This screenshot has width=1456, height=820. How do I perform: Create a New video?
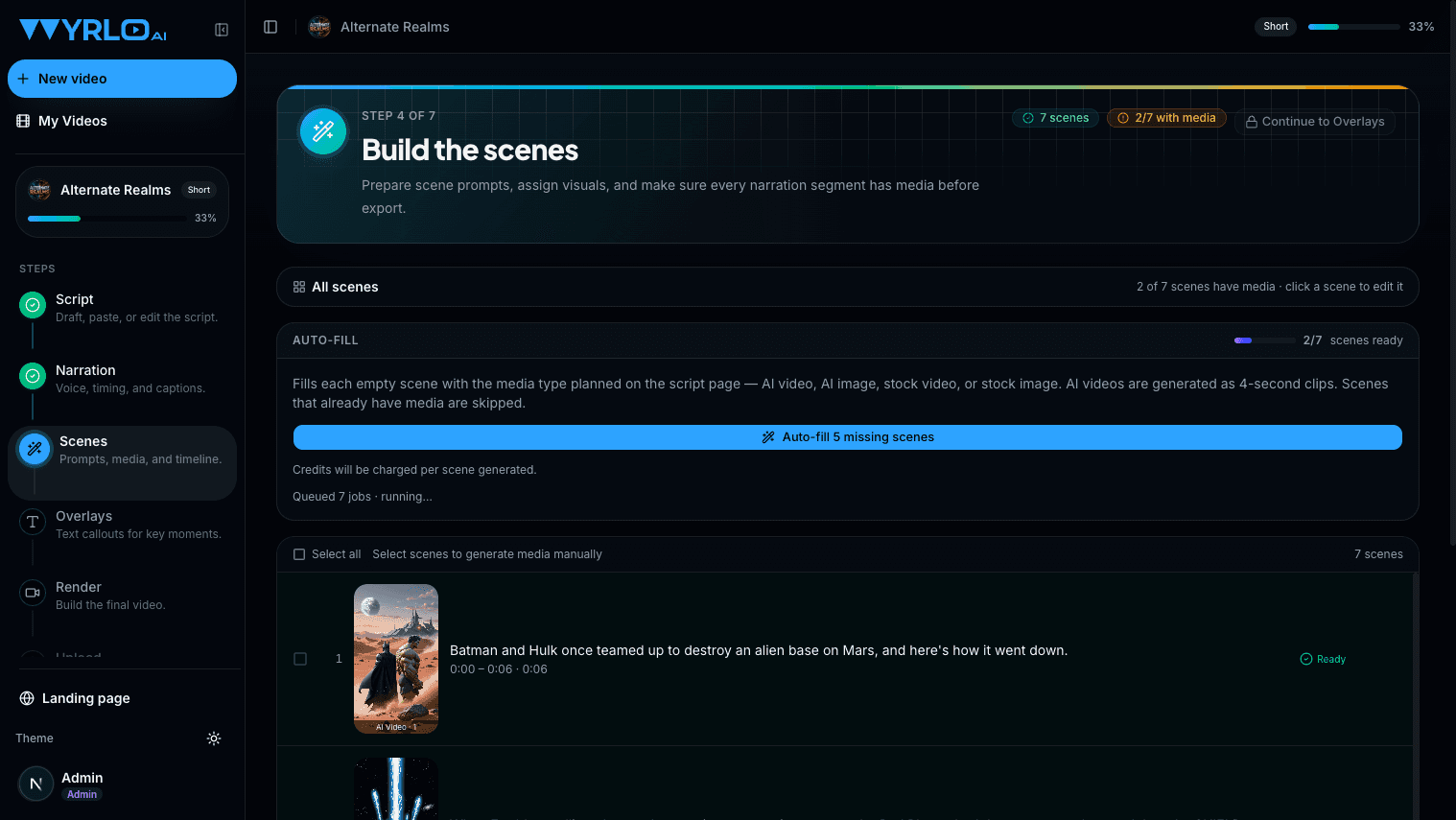tap(123, 79)
